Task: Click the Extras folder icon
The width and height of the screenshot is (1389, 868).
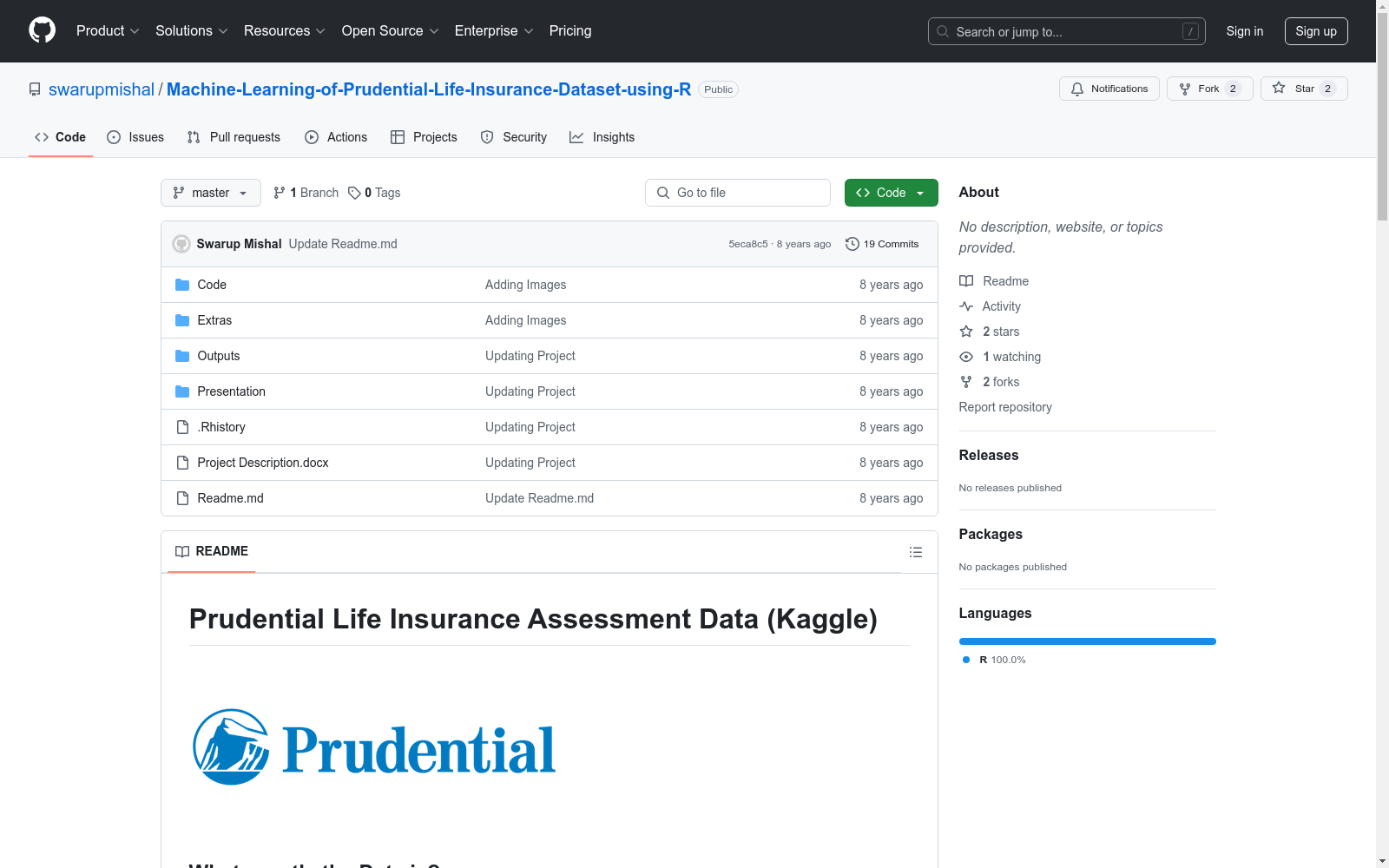Action: point(182,320)
